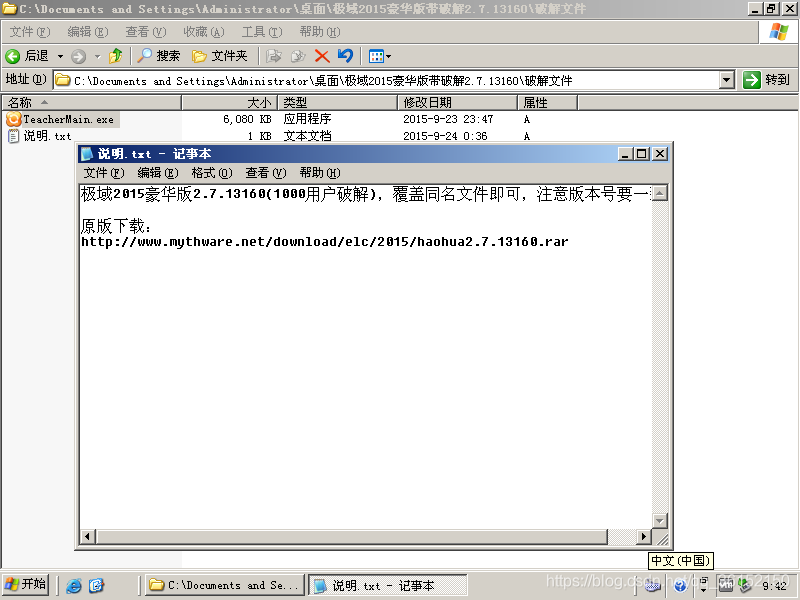
Task: Launch Internet Explorer from quick launch
Action: point(74,585)
